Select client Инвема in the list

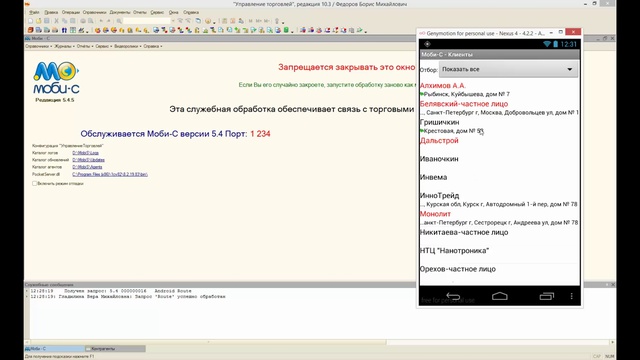point(500,181)
